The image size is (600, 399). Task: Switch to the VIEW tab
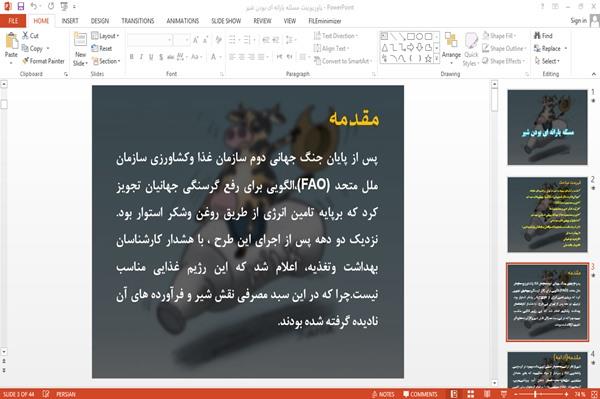click(x=290, y=21)
